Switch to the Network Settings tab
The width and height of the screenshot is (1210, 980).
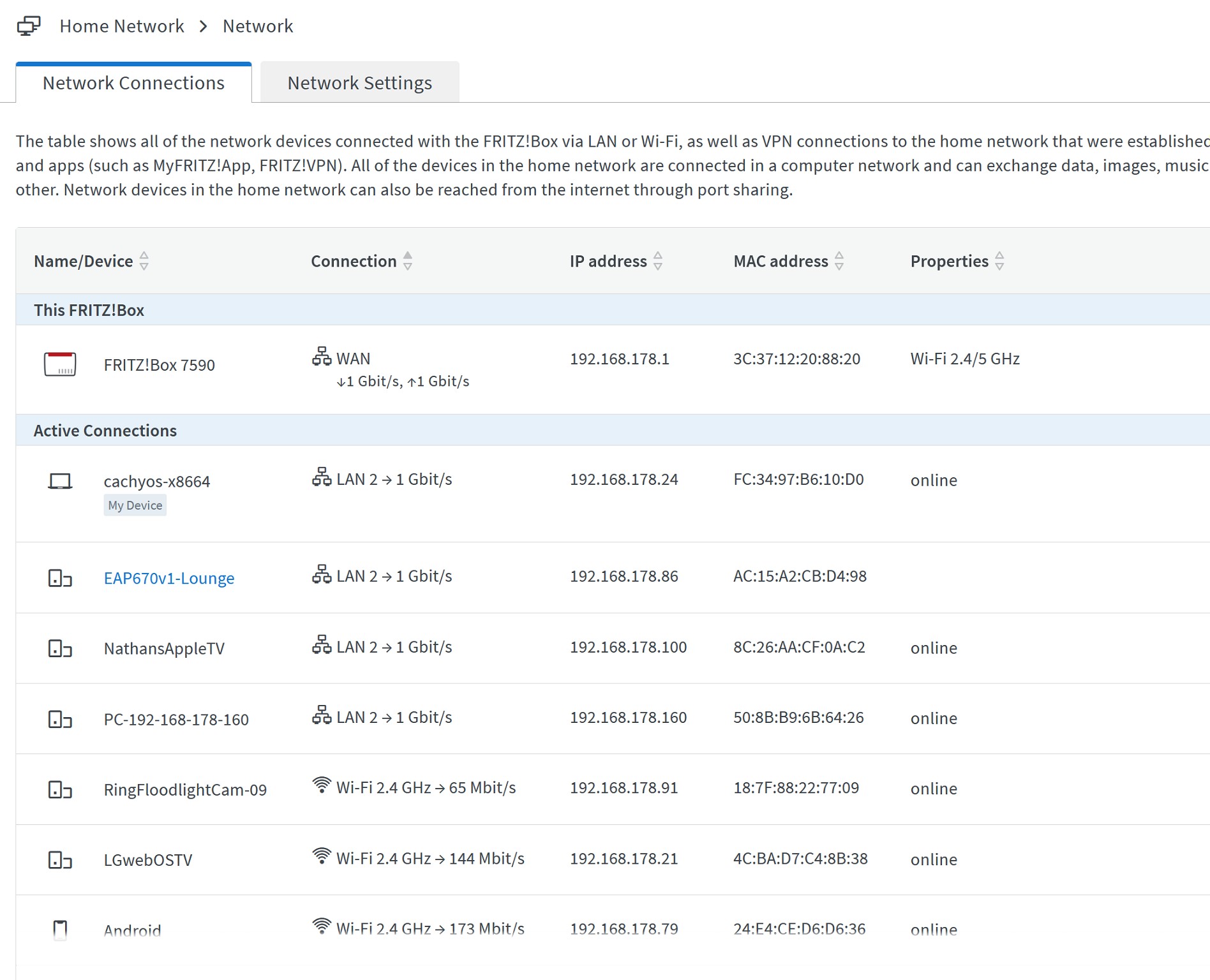(359, 83)
